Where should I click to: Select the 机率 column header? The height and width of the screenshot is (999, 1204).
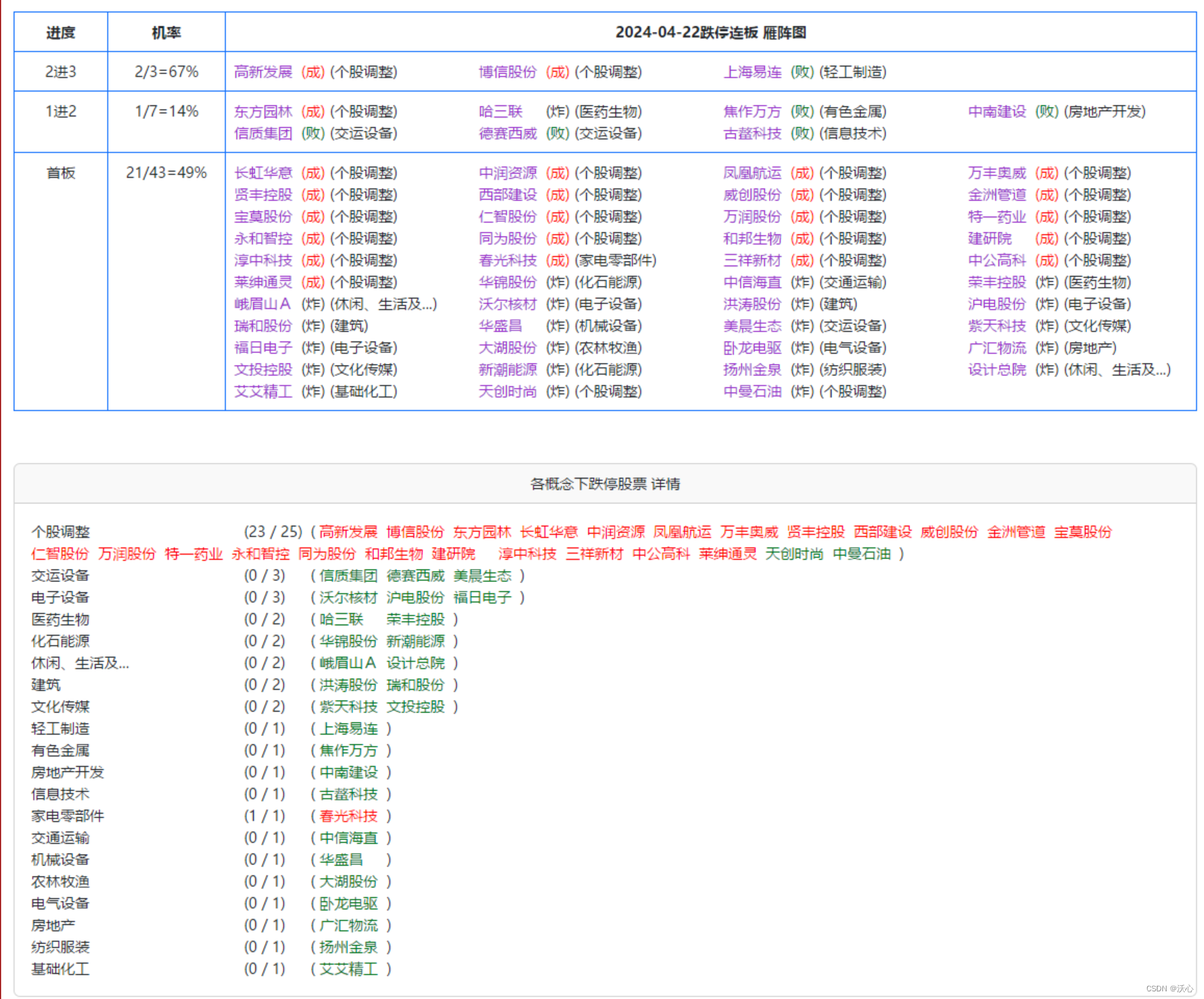coord(167,33)
